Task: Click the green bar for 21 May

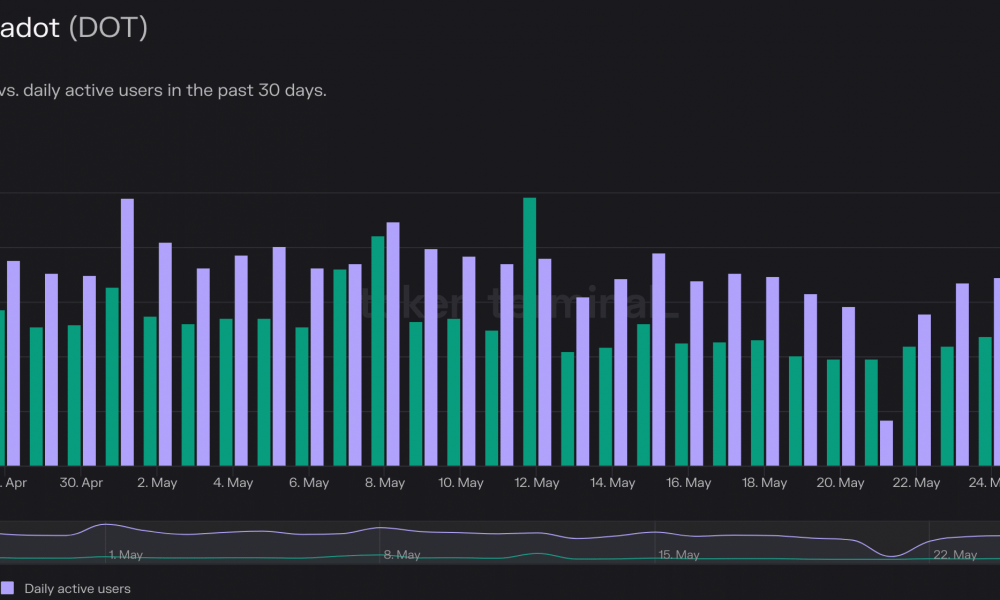Action: [x=871, y=413]
